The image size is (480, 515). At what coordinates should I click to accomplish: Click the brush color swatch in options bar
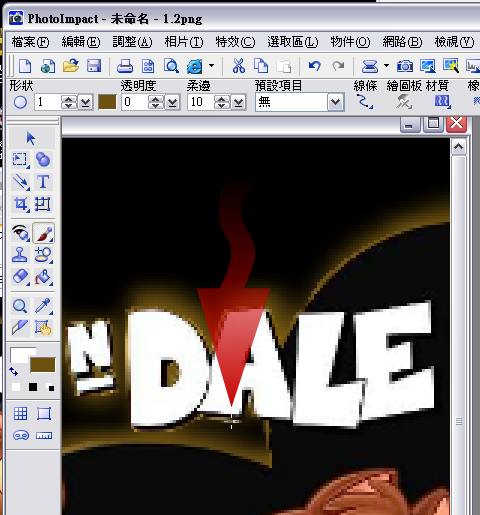point(107,102)
